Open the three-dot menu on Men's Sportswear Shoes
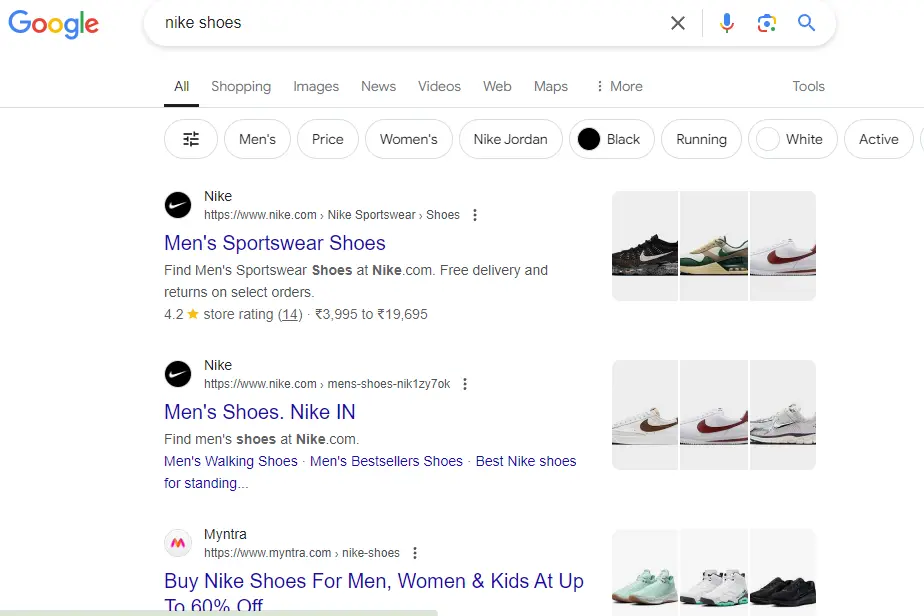Viewport: 924px width, 616px height. 474,214
